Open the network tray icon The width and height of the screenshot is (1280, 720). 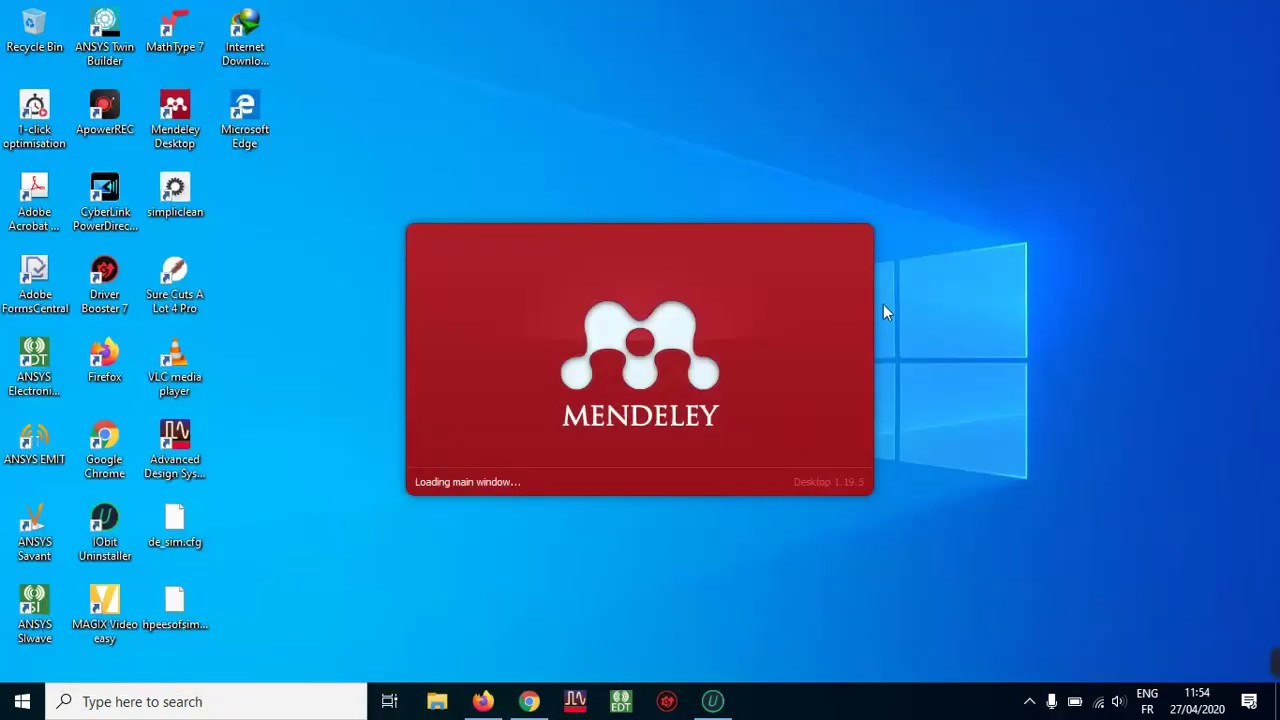pos(1098,701)
